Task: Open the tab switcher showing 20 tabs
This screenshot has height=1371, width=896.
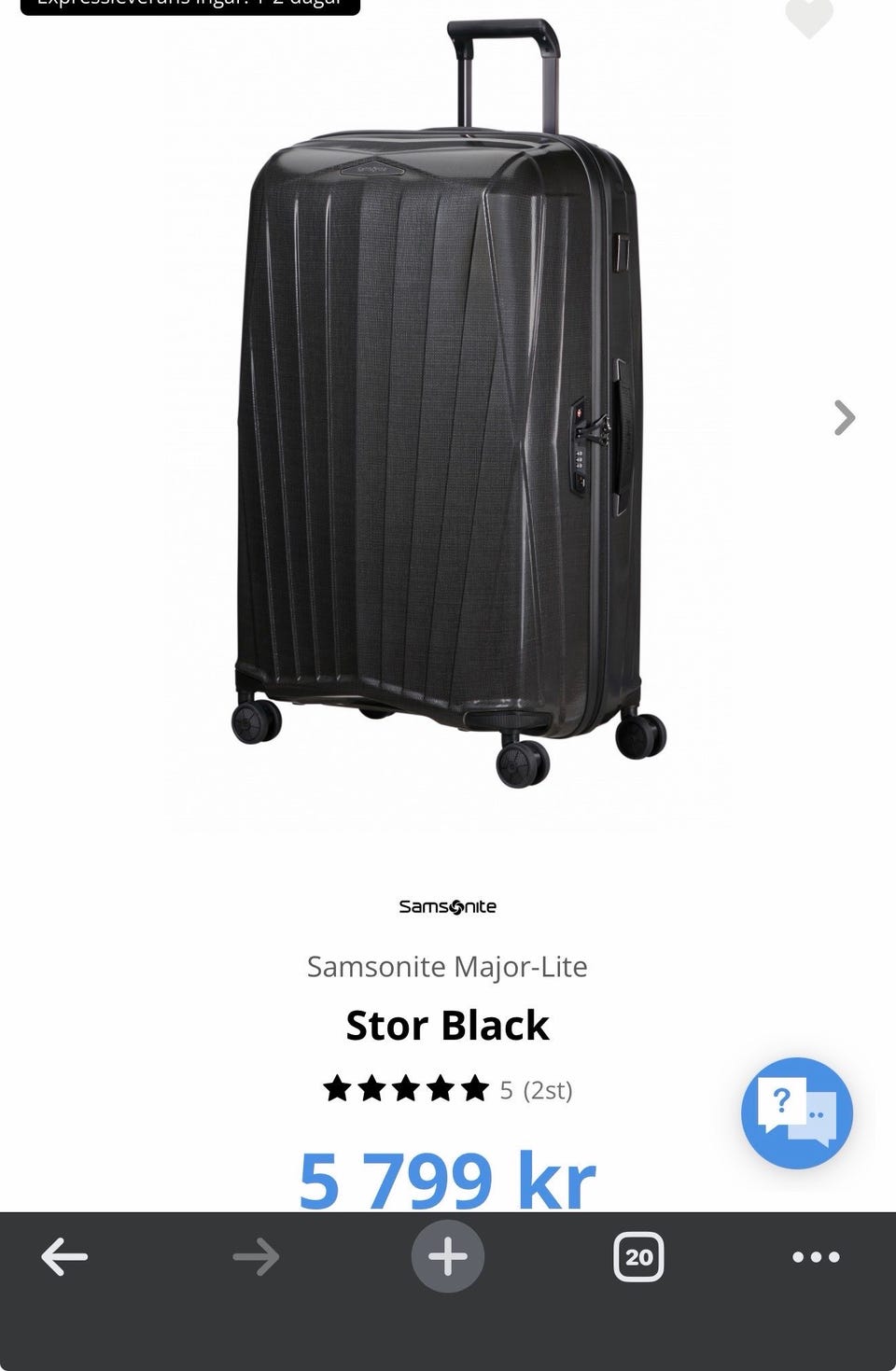Action: (638, 1256)
